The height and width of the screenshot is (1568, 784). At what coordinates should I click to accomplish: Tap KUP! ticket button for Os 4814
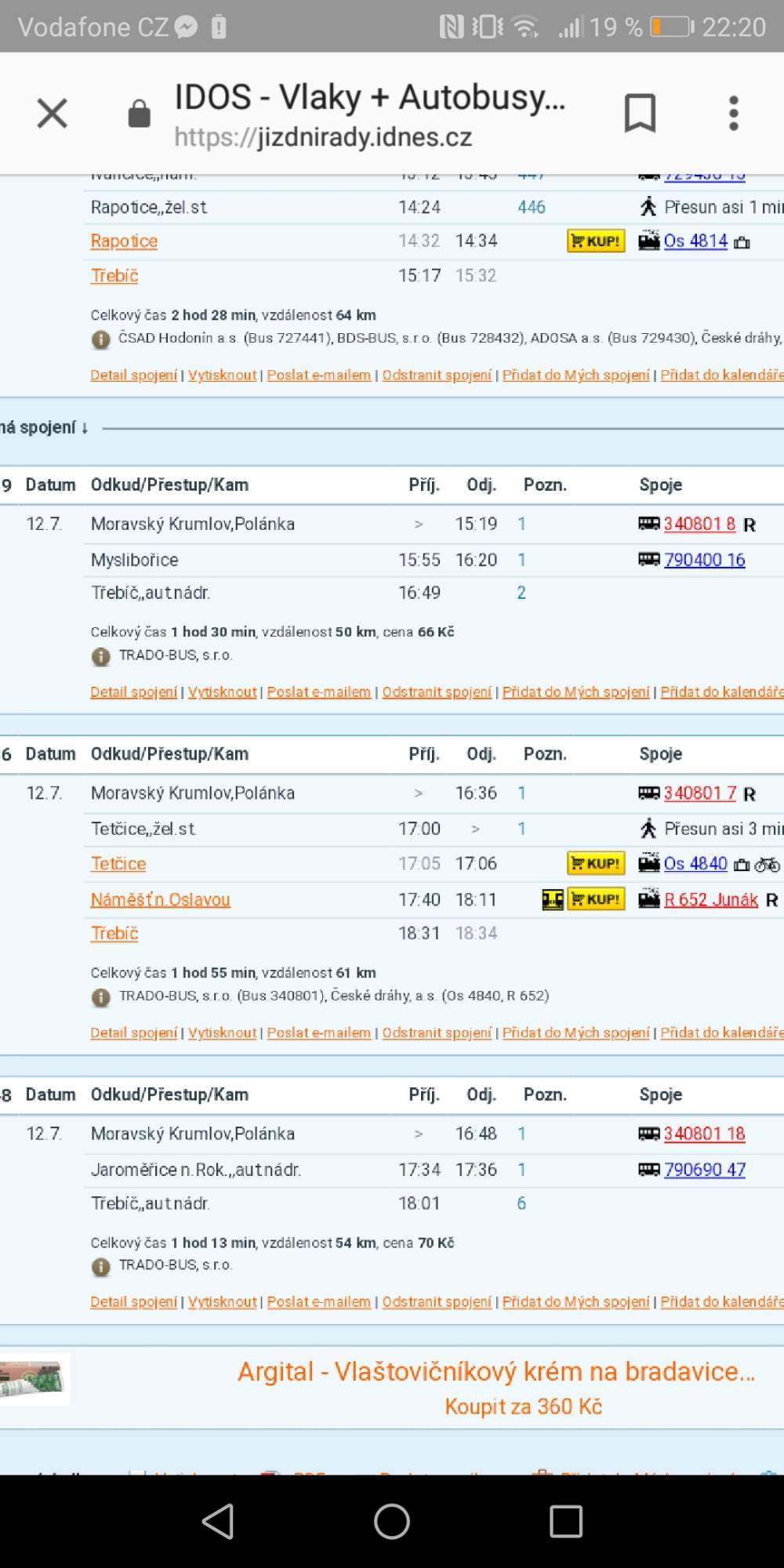596,241
